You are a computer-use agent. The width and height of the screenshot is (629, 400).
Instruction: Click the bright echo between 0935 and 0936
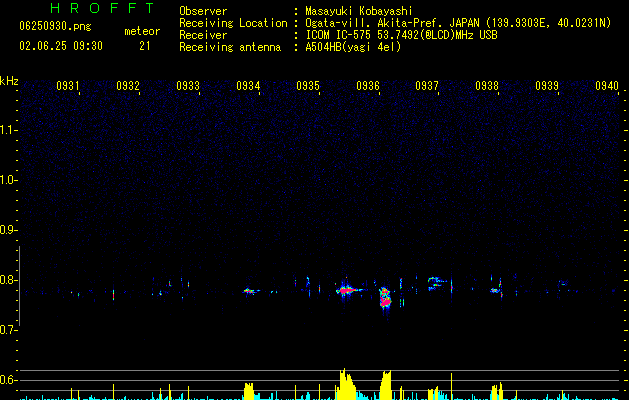point(346,290)
